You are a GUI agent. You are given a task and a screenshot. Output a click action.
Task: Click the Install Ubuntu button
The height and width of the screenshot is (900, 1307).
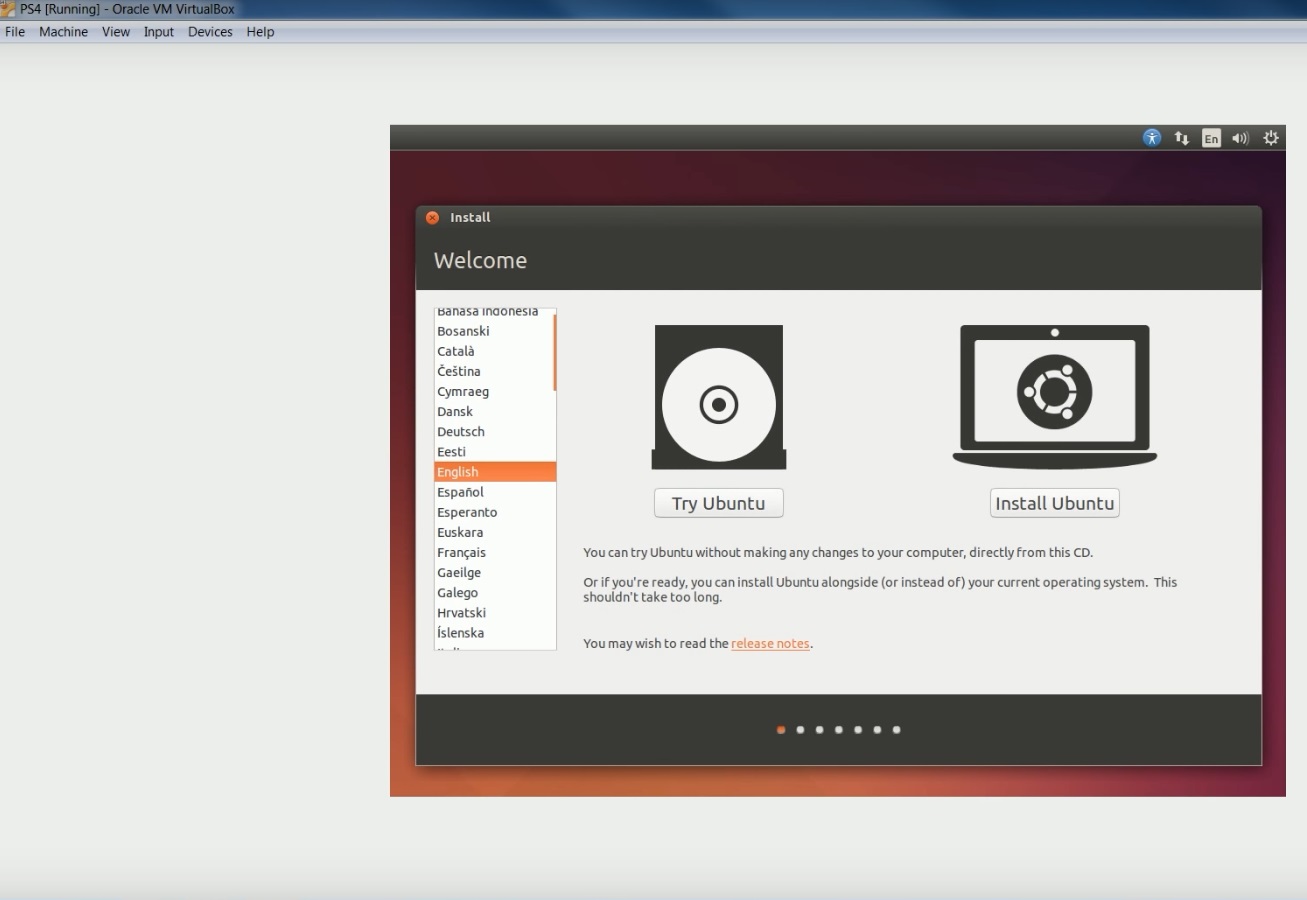(x=1055, y=503)
